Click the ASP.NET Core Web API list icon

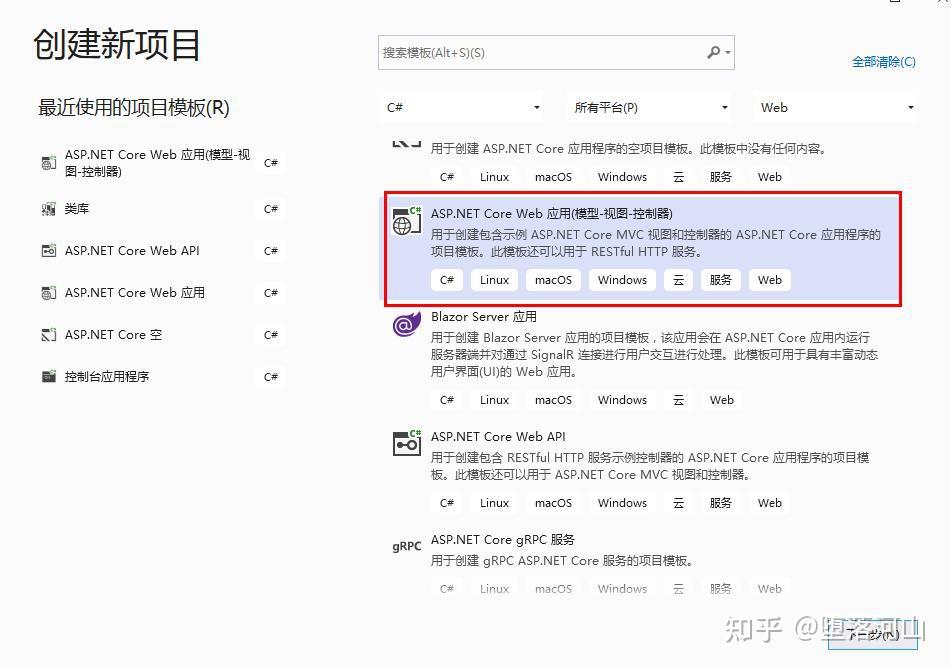407,443
